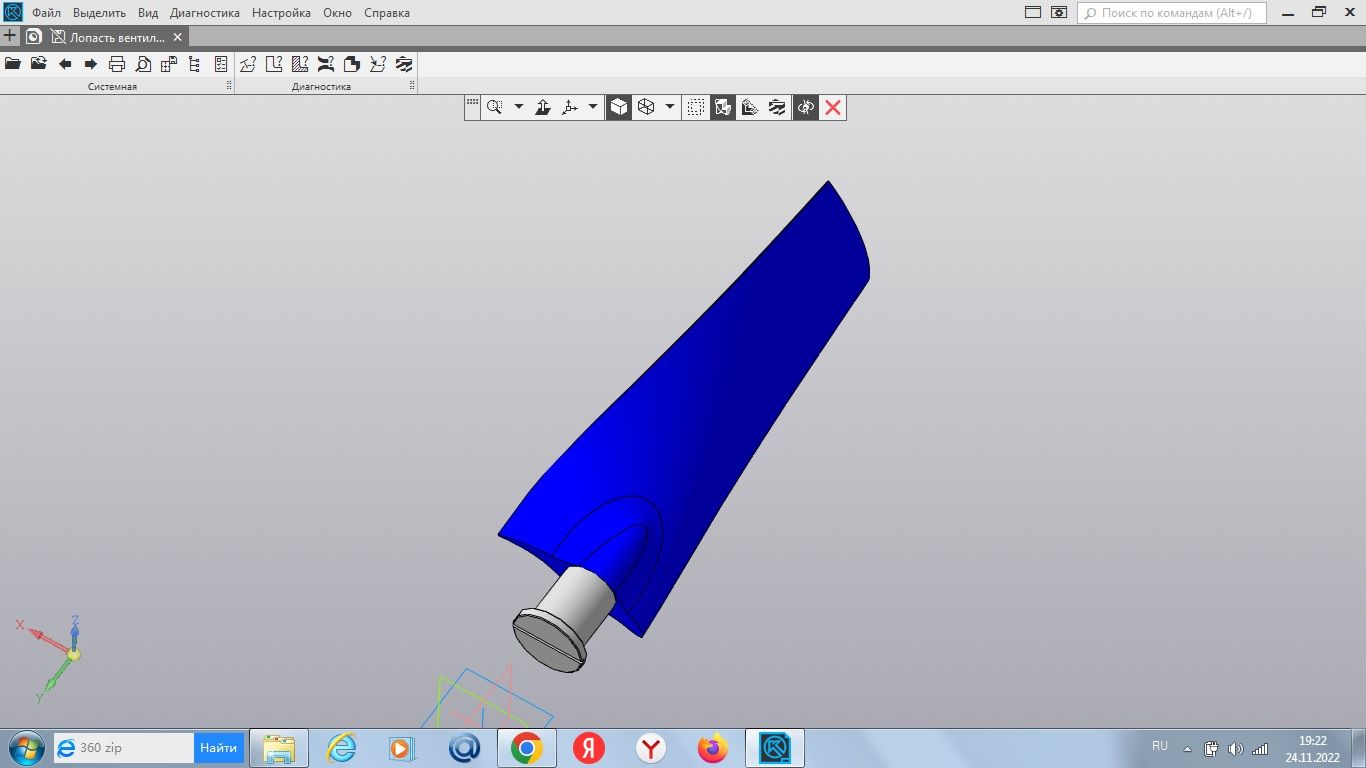Viewport: 1366px width, 768px height.
Task: Open the Диагностика menu
Action: (204, 13)
